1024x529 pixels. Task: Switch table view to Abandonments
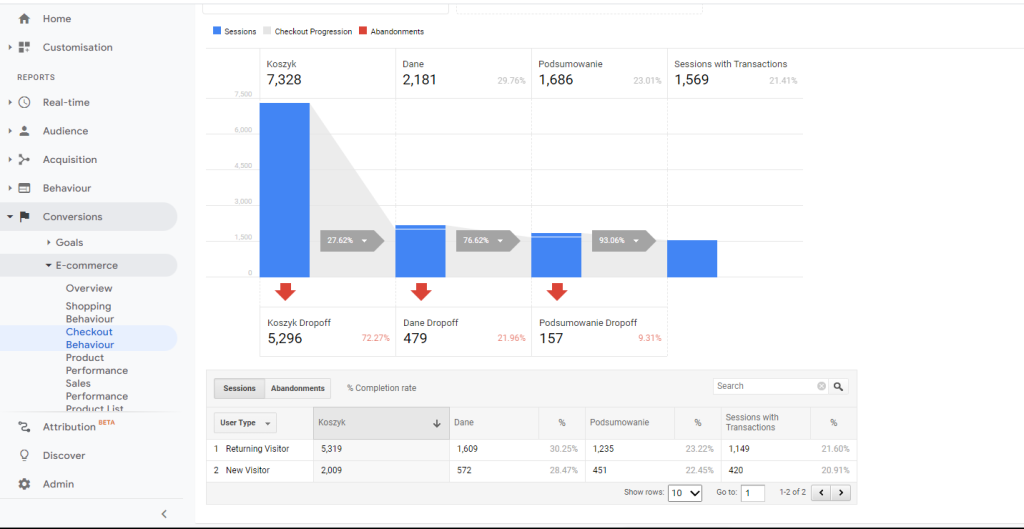point(297,388)
